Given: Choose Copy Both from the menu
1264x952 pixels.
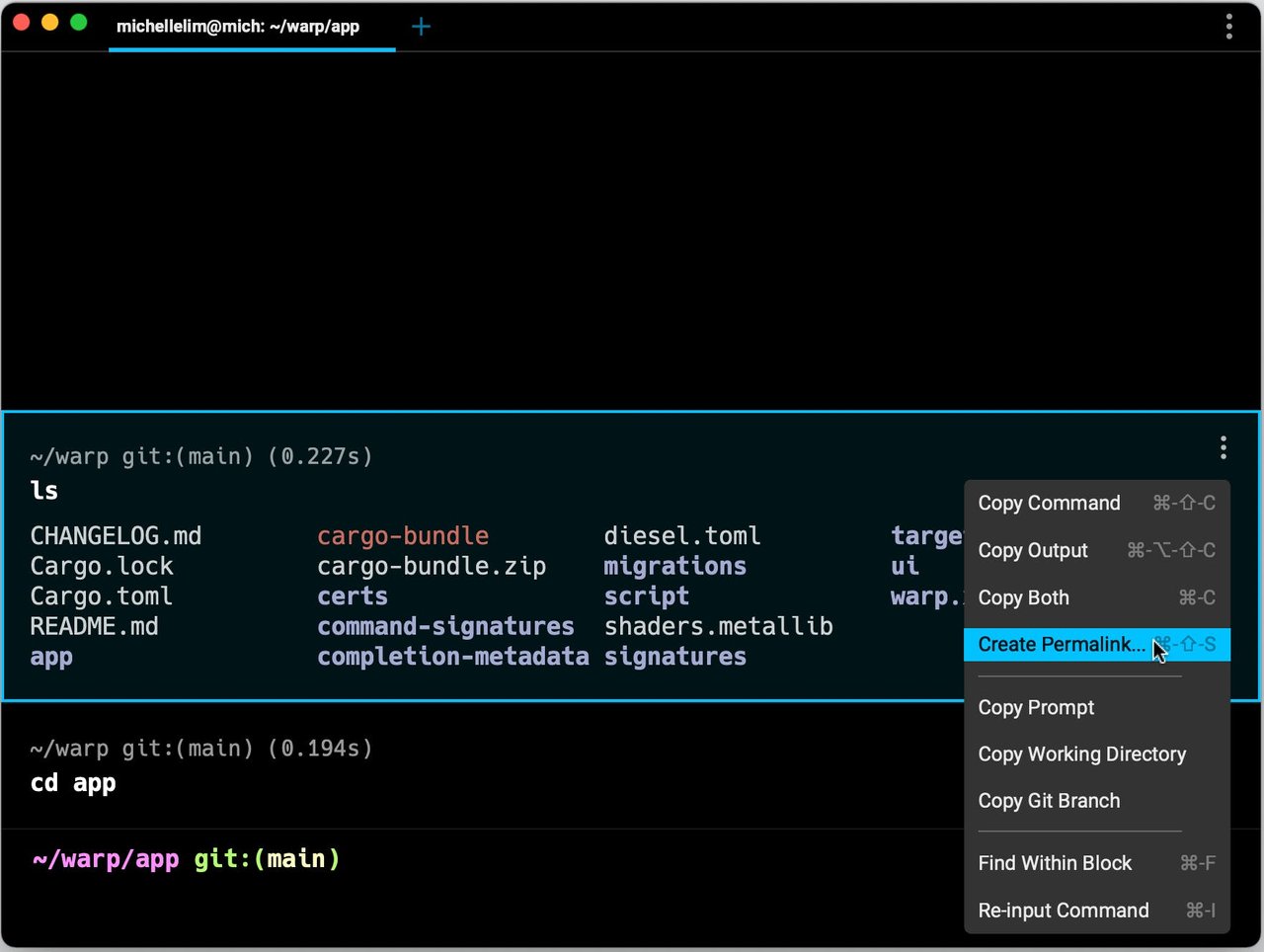Looking at the screenshot, I should click(1024, 597).
